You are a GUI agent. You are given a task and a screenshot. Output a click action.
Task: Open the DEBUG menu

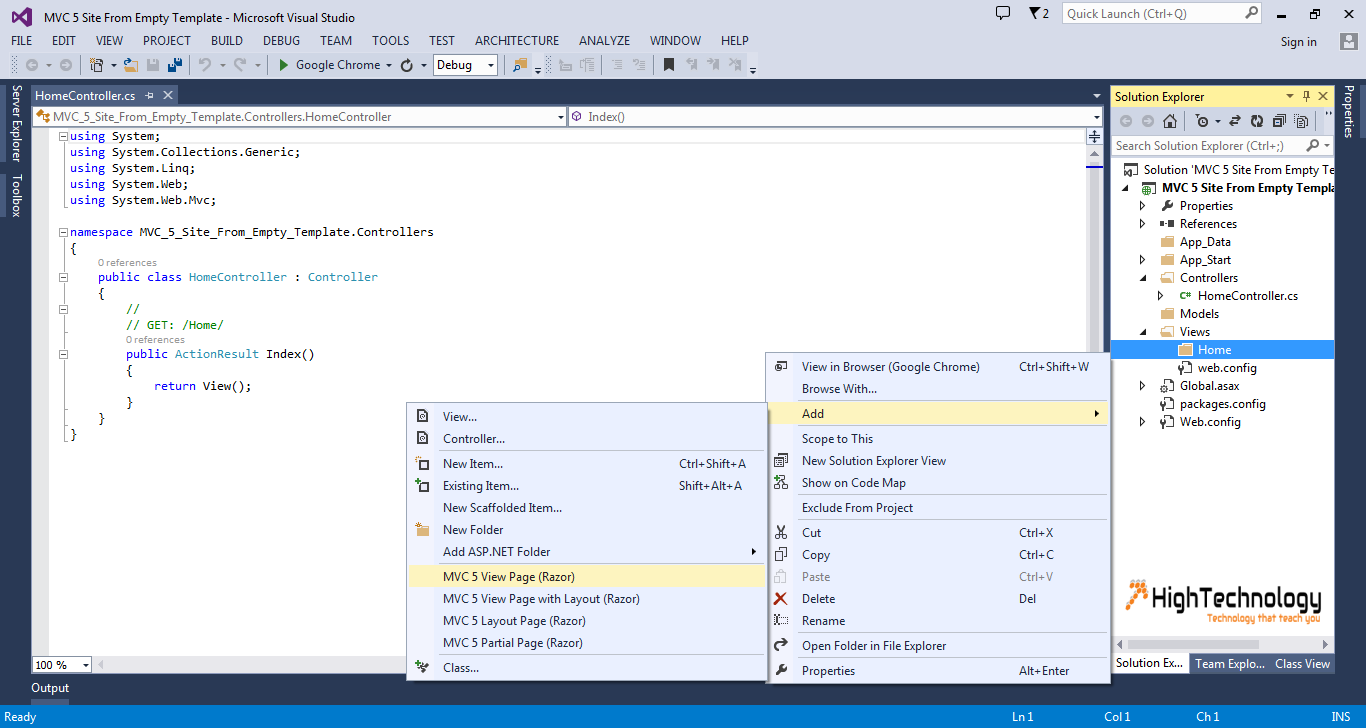coord(281,41)
